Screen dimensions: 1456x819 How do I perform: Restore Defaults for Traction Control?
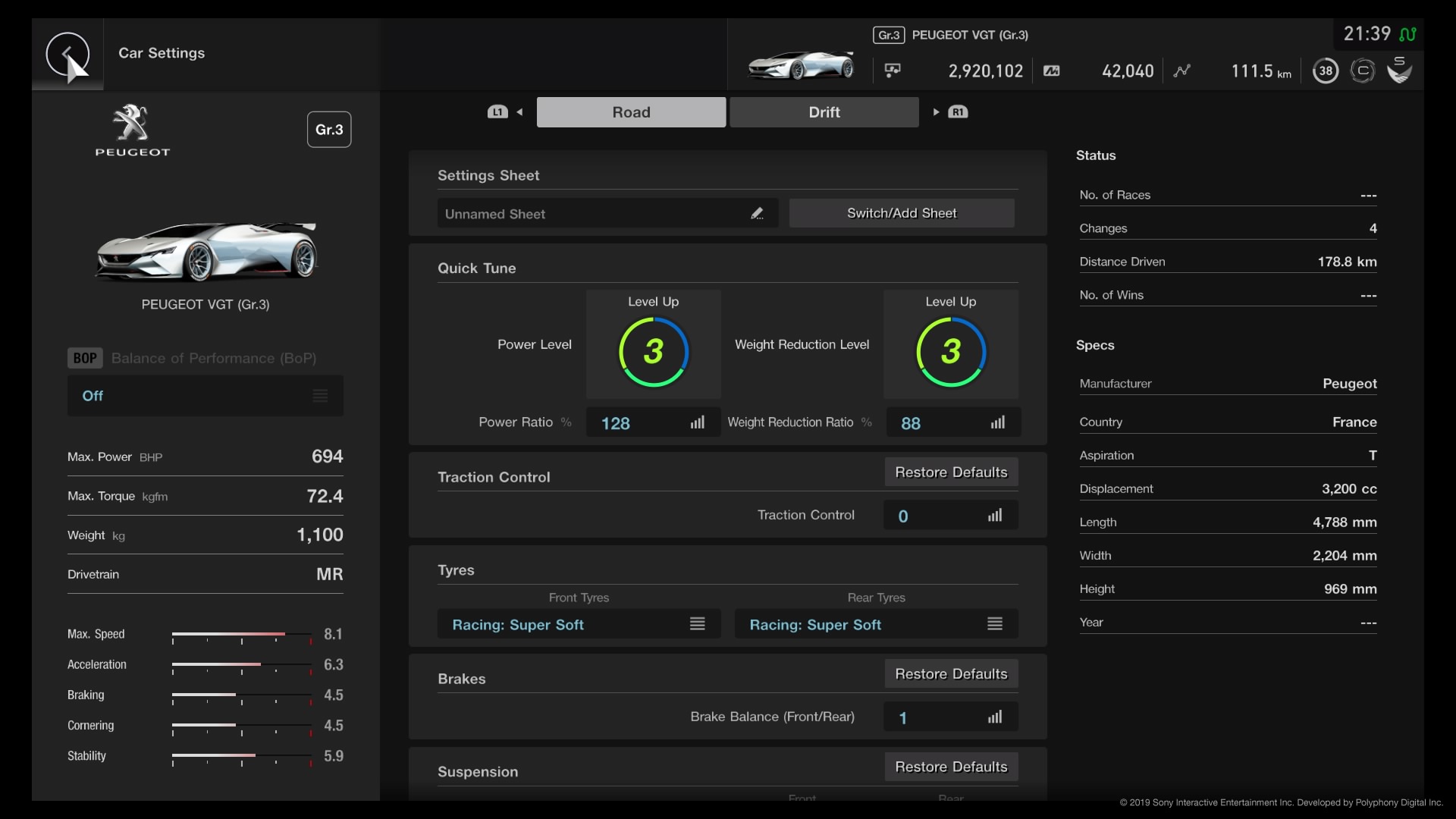coord(951,472)
